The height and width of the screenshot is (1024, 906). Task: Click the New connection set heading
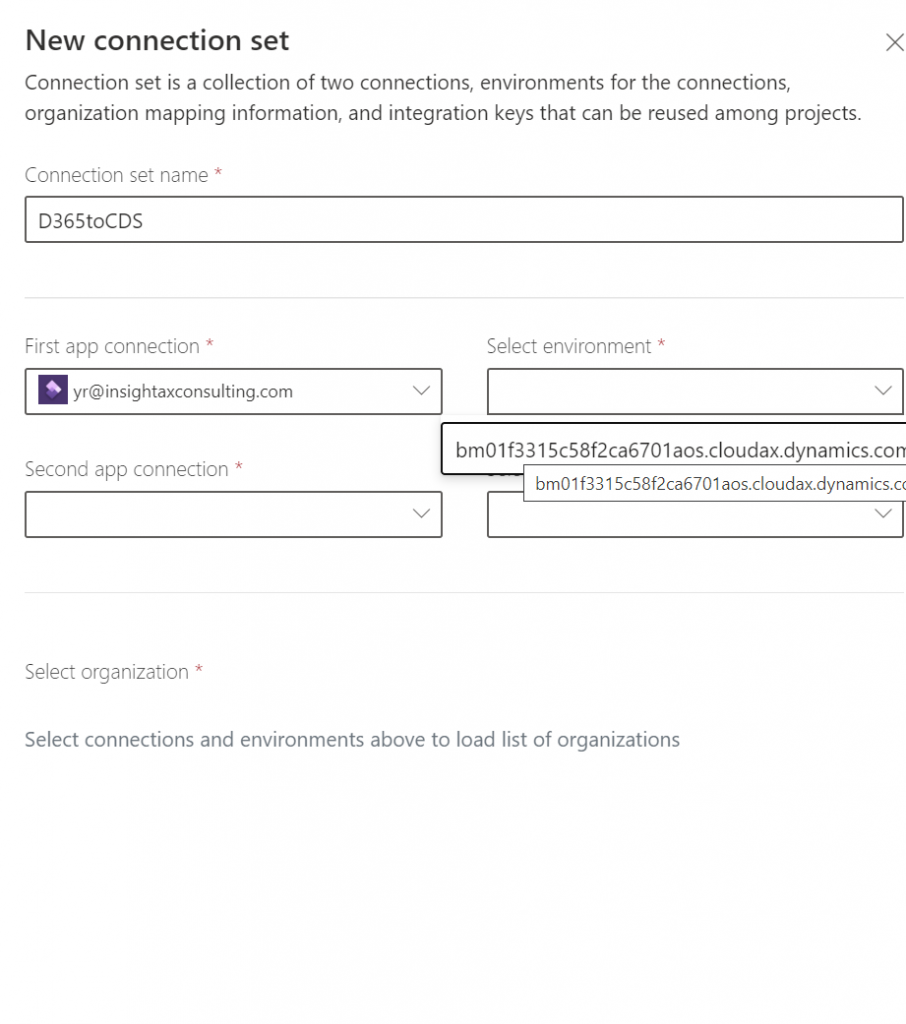(x=157, y=41)
